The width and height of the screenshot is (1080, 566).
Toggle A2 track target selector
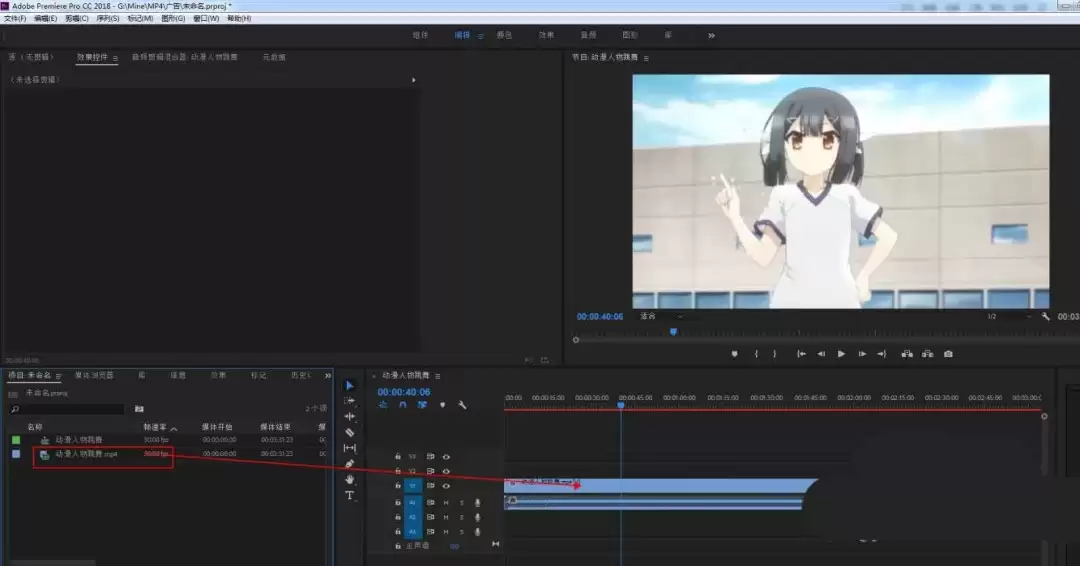[413, 517]
